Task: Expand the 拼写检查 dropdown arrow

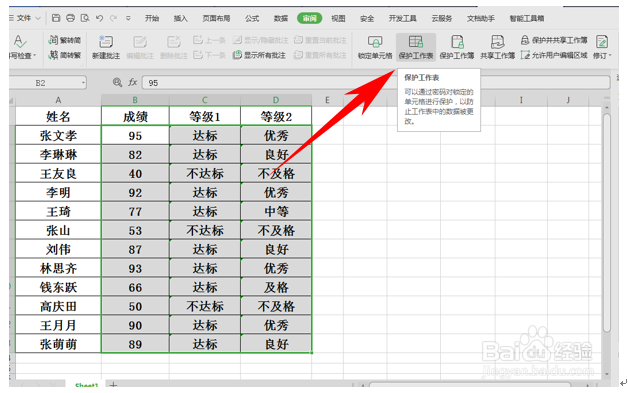Action: pyautogui.click(x=35, y=56)
